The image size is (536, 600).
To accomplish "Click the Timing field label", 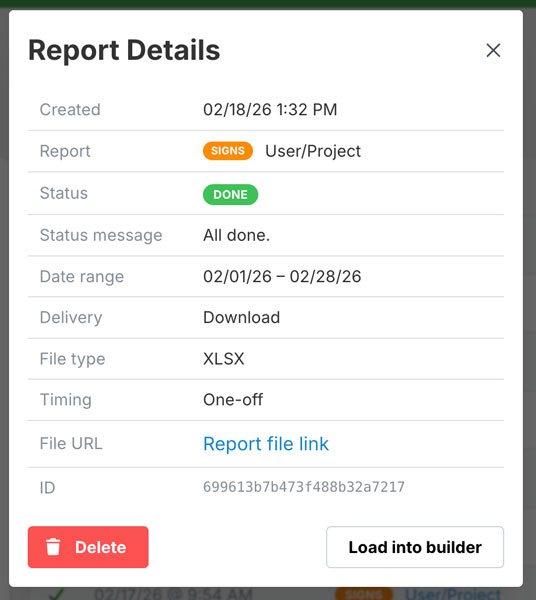I will (x=66, y=400).
